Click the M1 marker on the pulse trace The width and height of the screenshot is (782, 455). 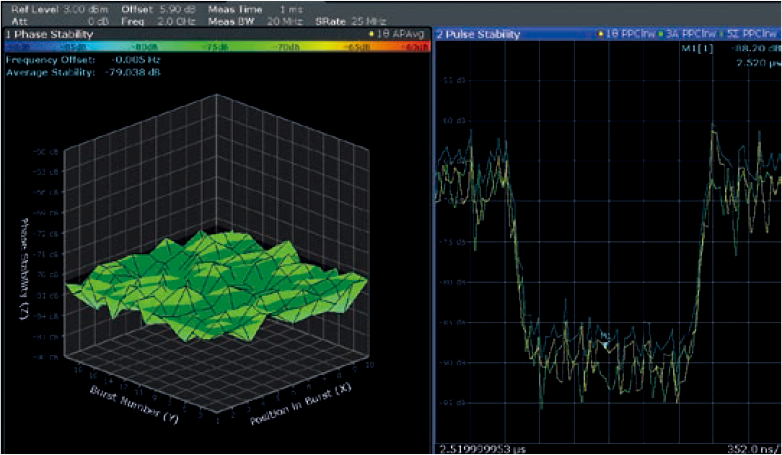click(x=604, y=343)
